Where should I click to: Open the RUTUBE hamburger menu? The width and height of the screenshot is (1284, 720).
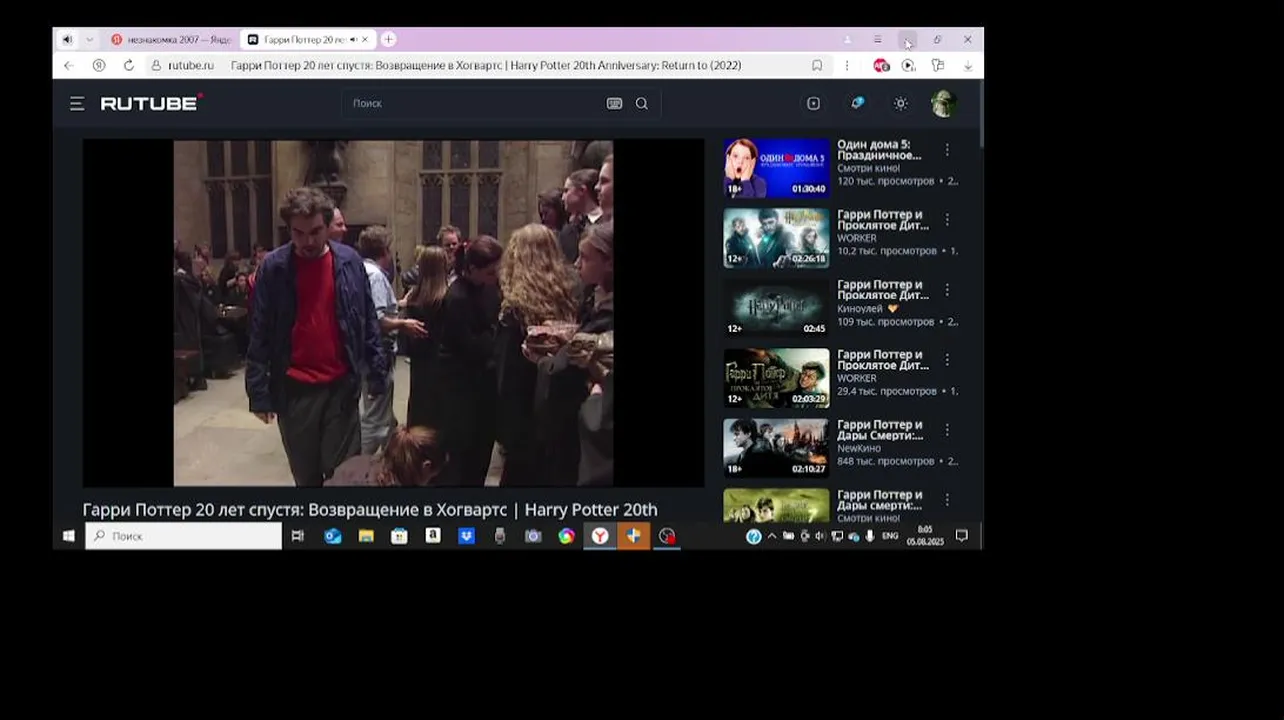[x=77, y=104]
